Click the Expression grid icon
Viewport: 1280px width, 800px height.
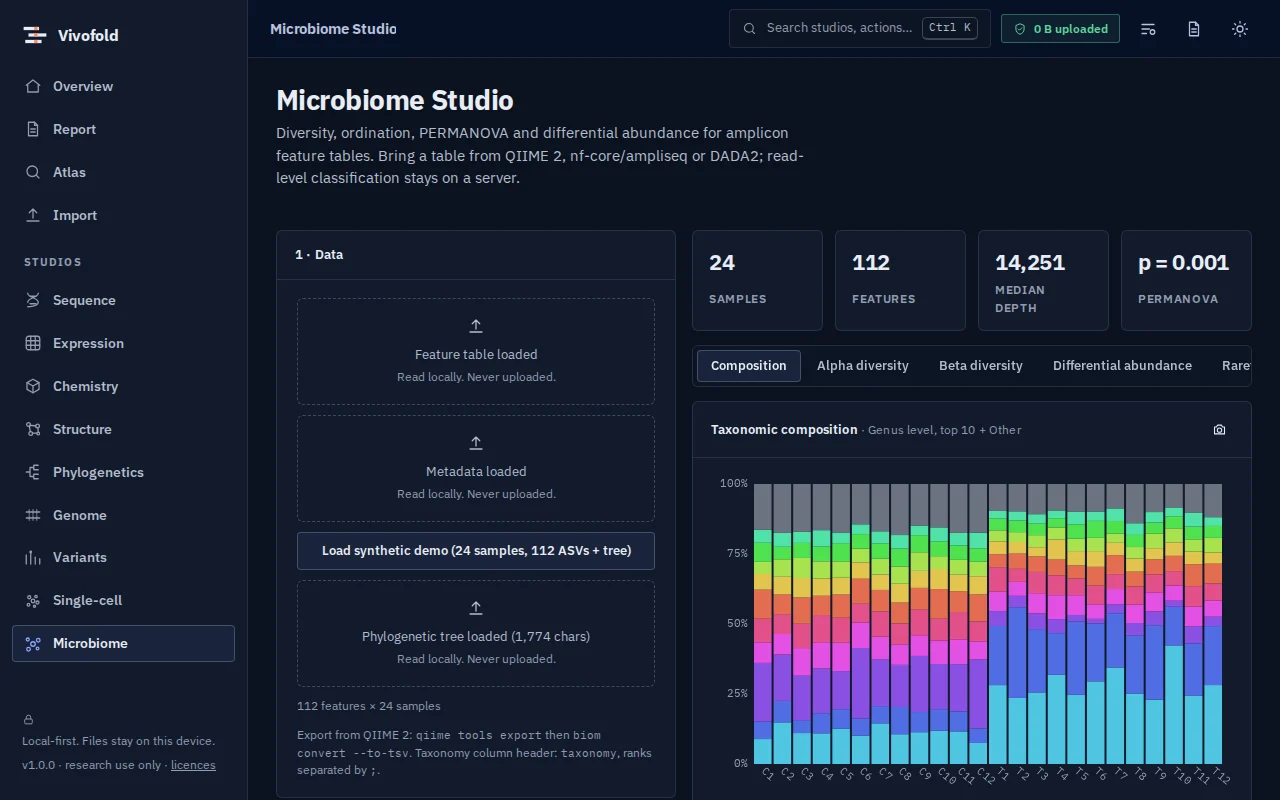(x=33, y=343)
